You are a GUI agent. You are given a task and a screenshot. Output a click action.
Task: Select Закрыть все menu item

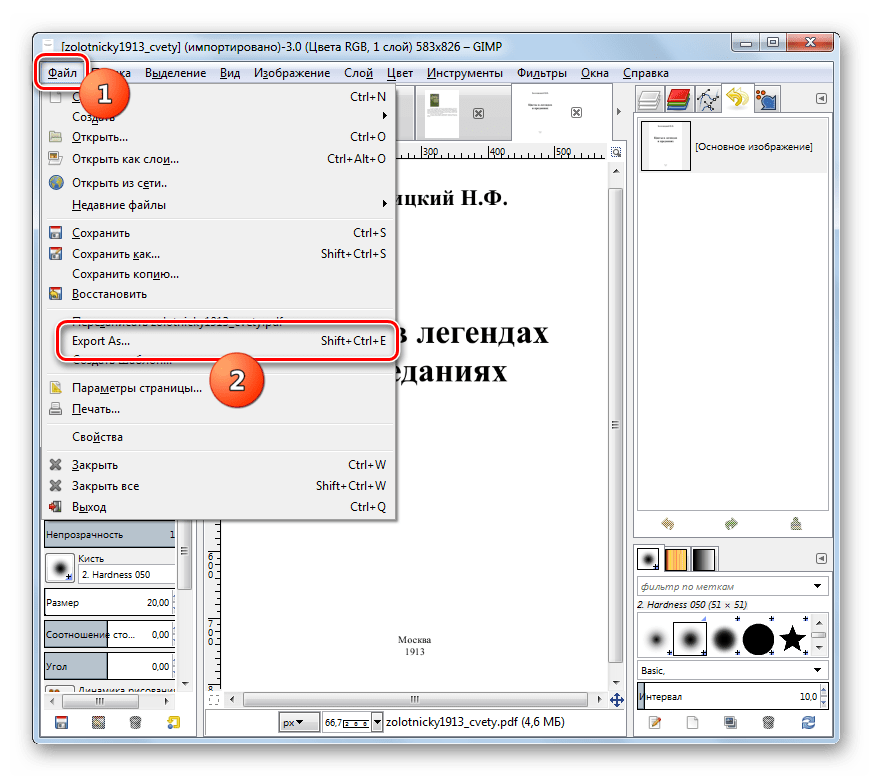point(219,486)
